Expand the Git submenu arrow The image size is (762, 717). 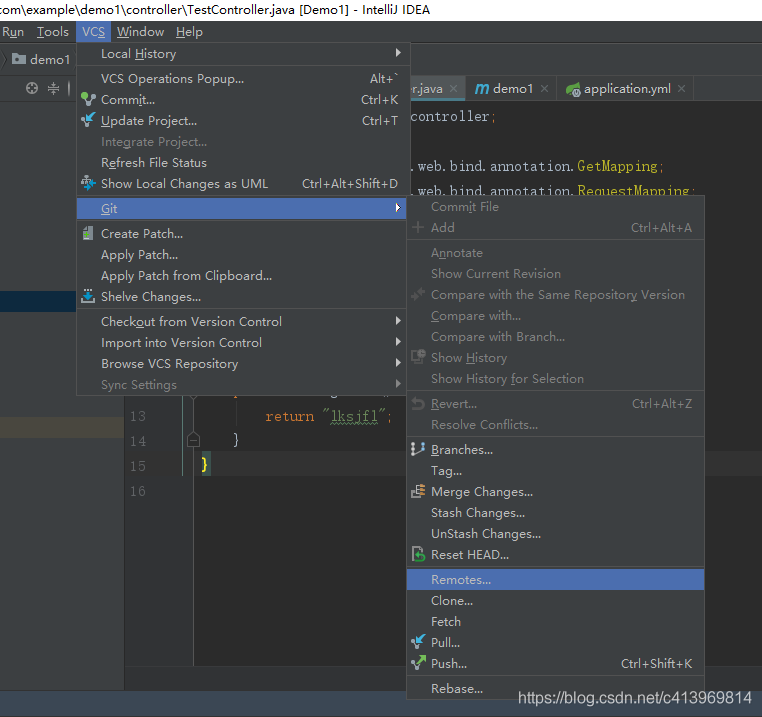398,208
